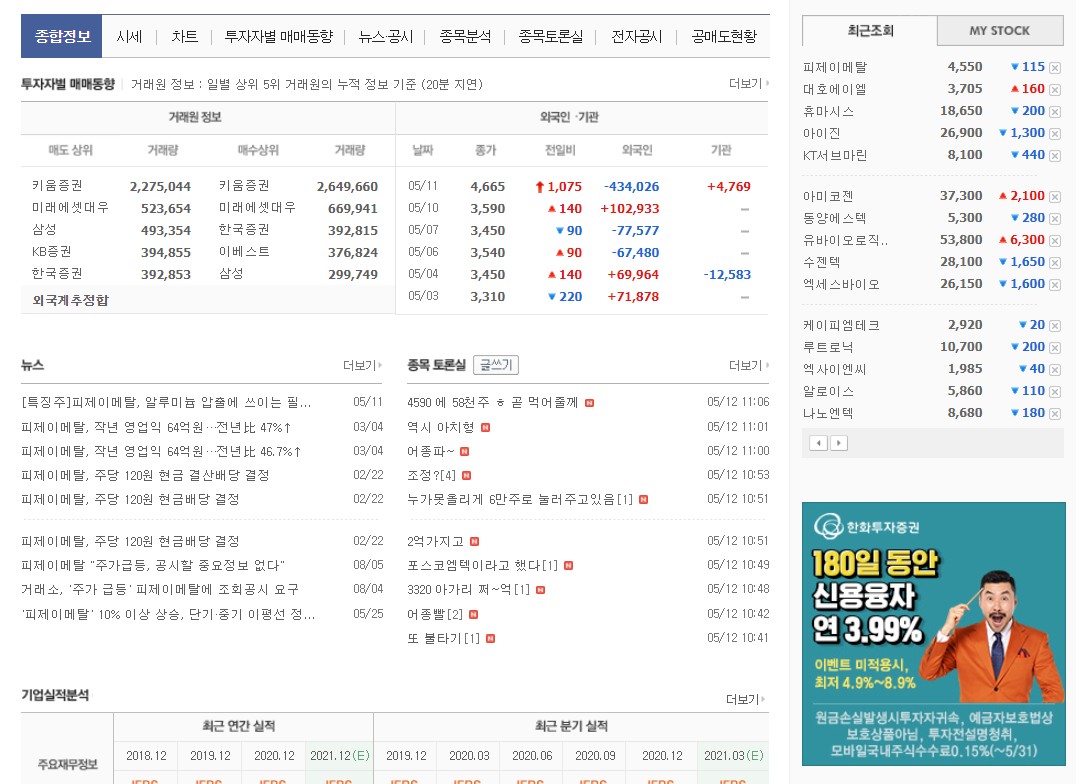Open 한화투자증권 신용융자 ad banner
The width and height of the screenshot is (1091, 784).
pyautogui.click(x=934, y=634)
